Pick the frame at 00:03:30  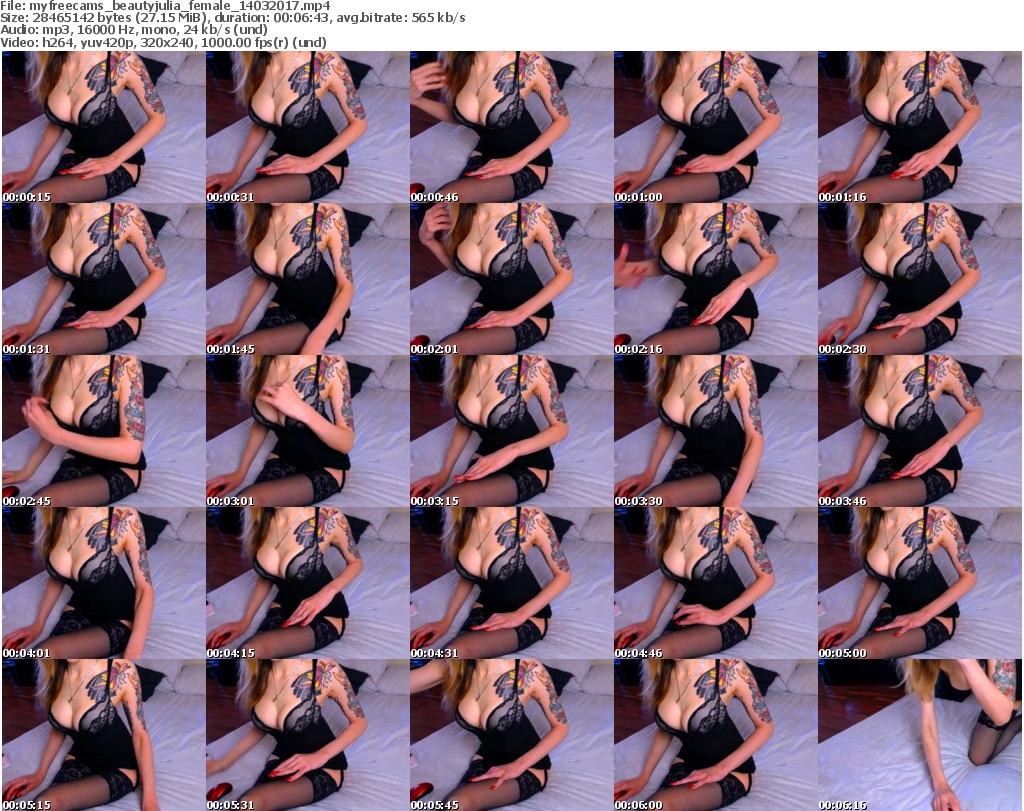[715, 431]
